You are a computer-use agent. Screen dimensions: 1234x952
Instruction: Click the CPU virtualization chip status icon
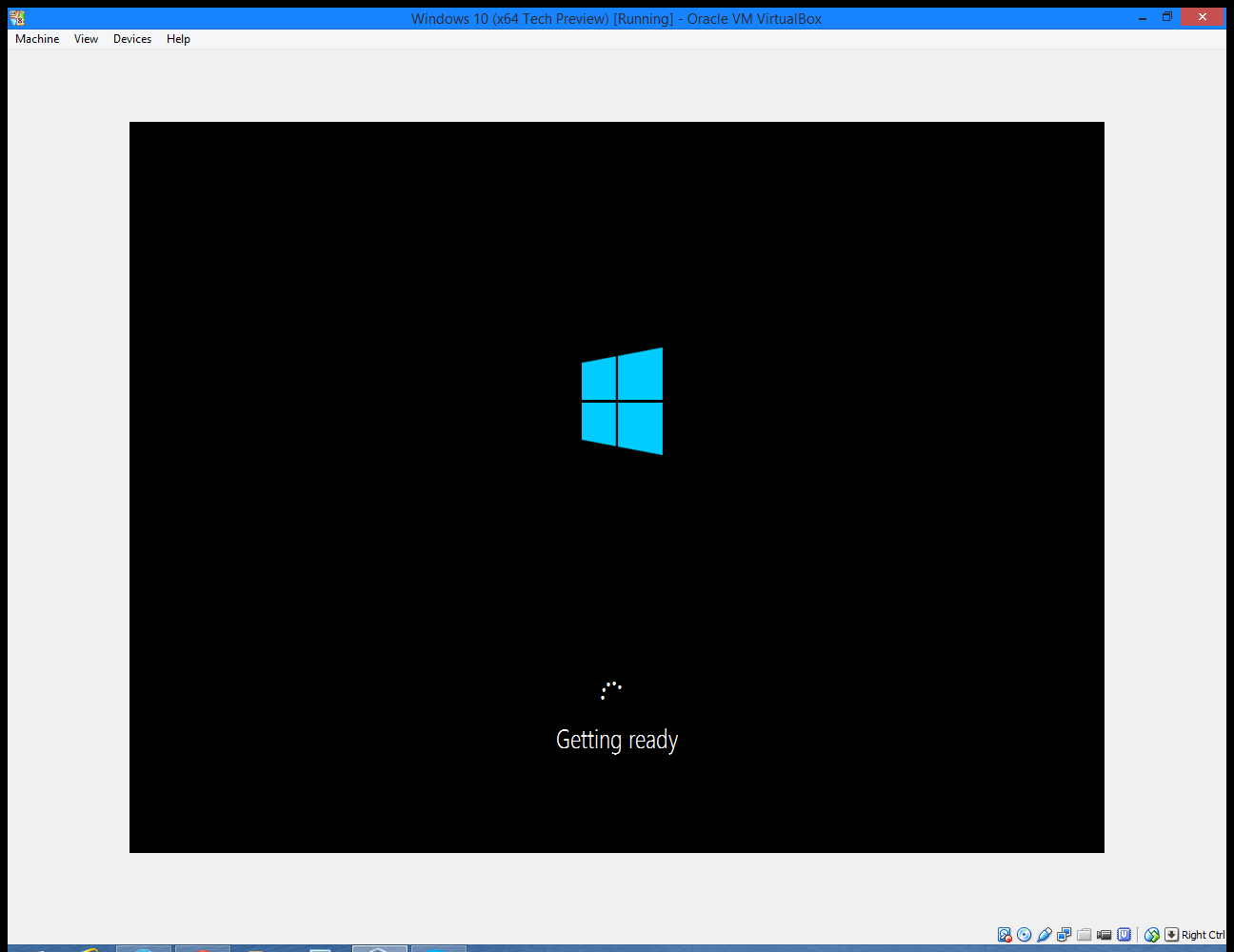click(x=1125, y=935)
